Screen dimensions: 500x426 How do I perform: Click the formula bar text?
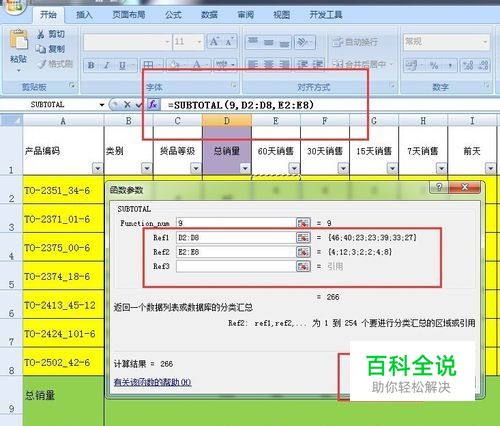point(240,105)
